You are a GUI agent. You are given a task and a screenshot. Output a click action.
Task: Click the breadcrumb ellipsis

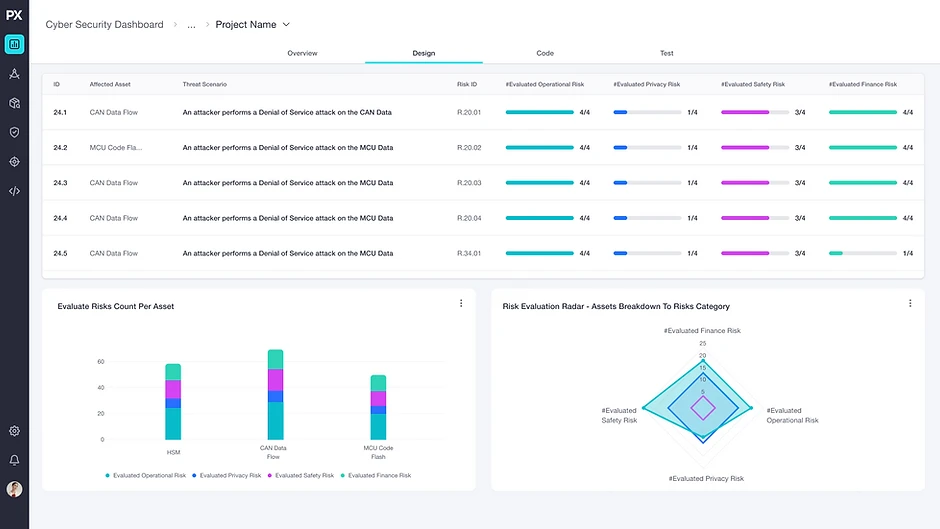(x=191, y=25)
